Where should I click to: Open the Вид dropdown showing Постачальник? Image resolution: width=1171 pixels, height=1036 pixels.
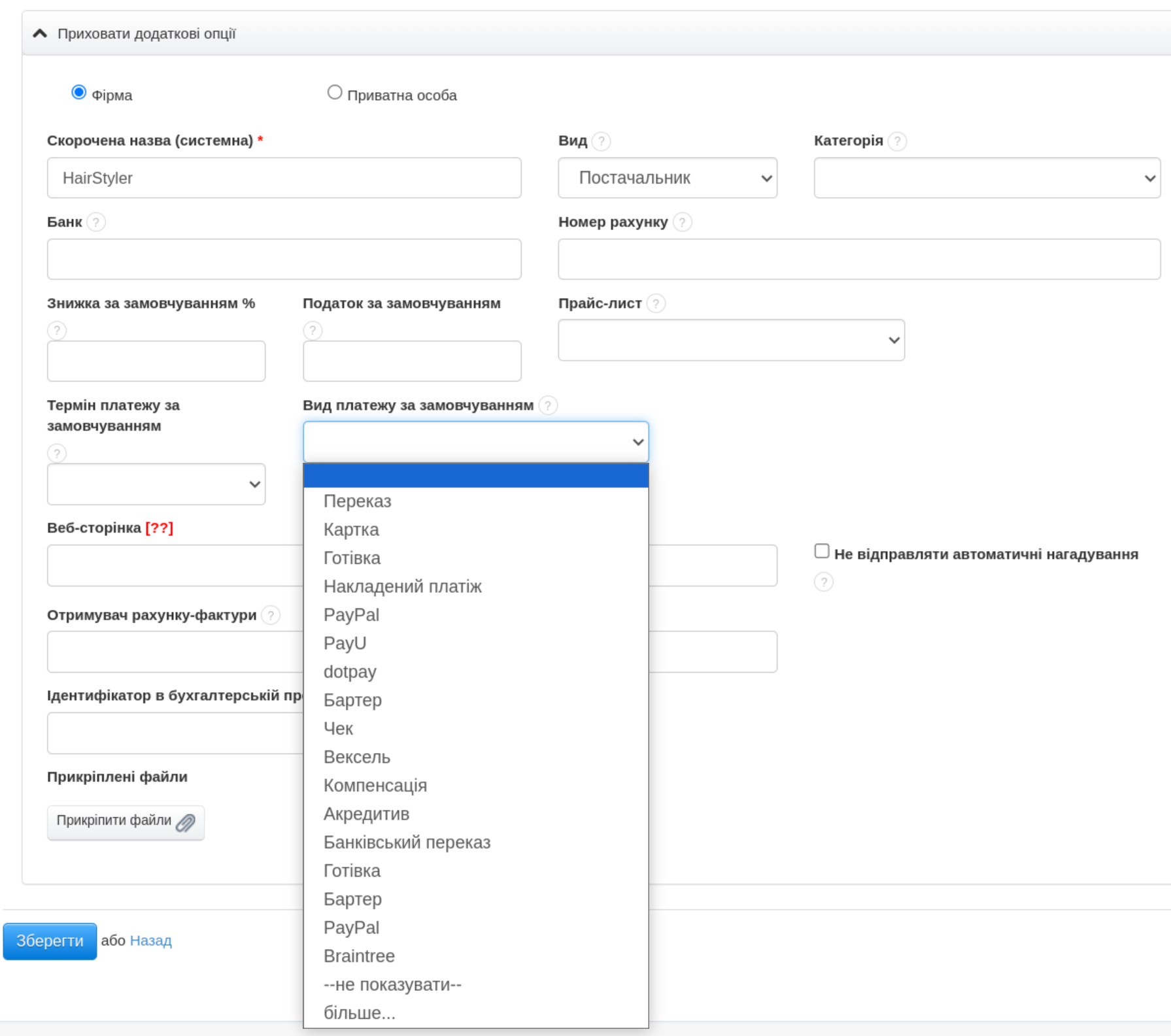tap(667, 178)
